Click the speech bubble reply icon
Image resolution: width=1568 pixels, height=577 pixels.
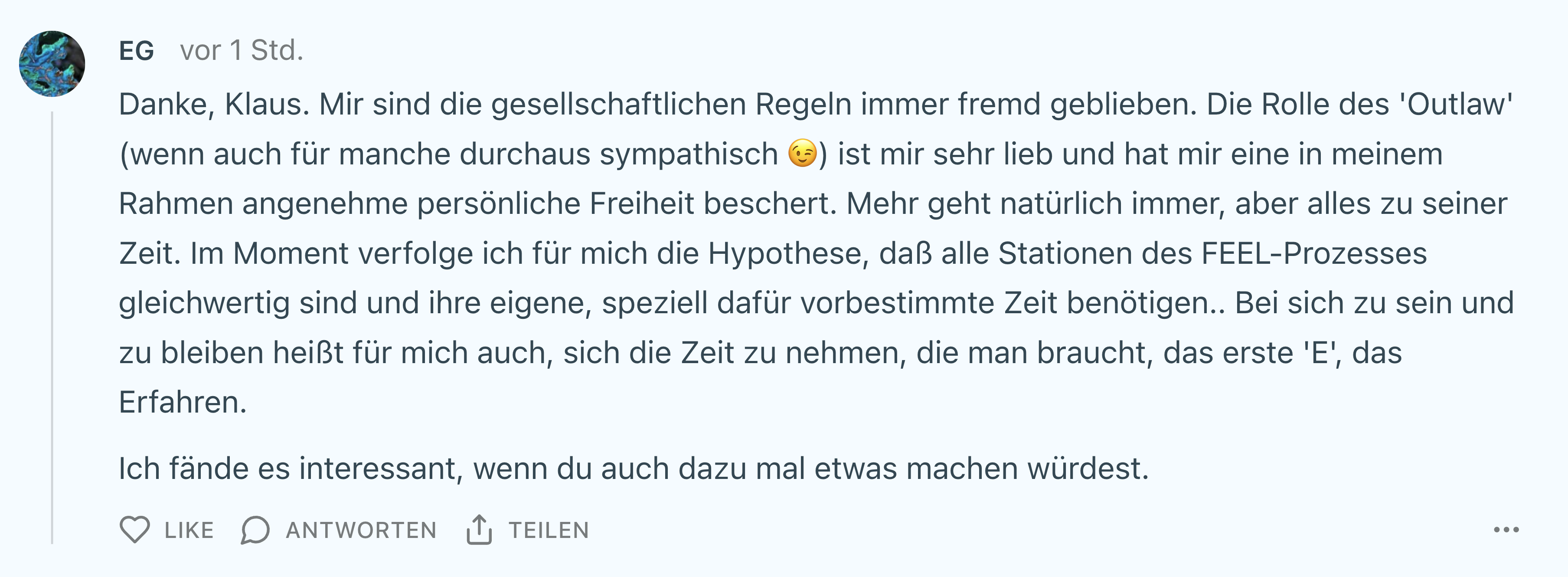(255, 529)
